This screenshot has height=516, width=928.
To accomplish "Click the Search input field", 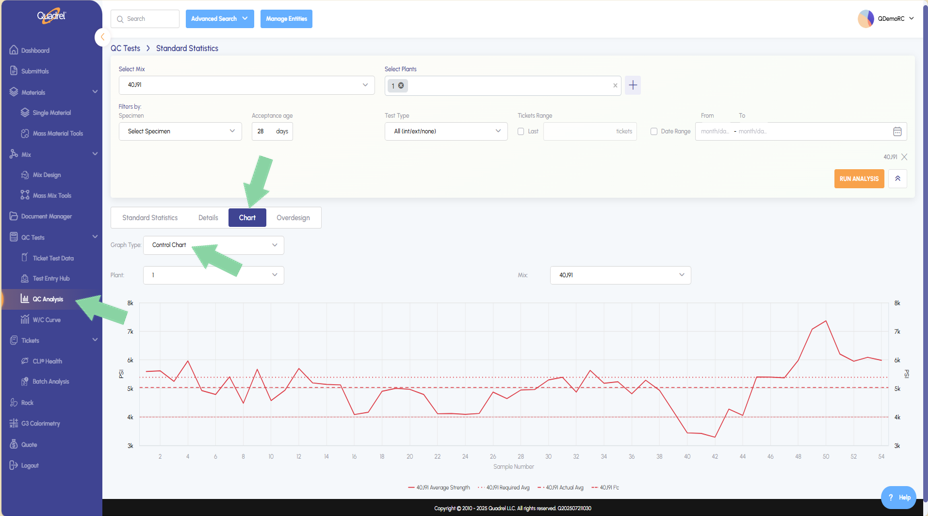I will pos(145,19).
